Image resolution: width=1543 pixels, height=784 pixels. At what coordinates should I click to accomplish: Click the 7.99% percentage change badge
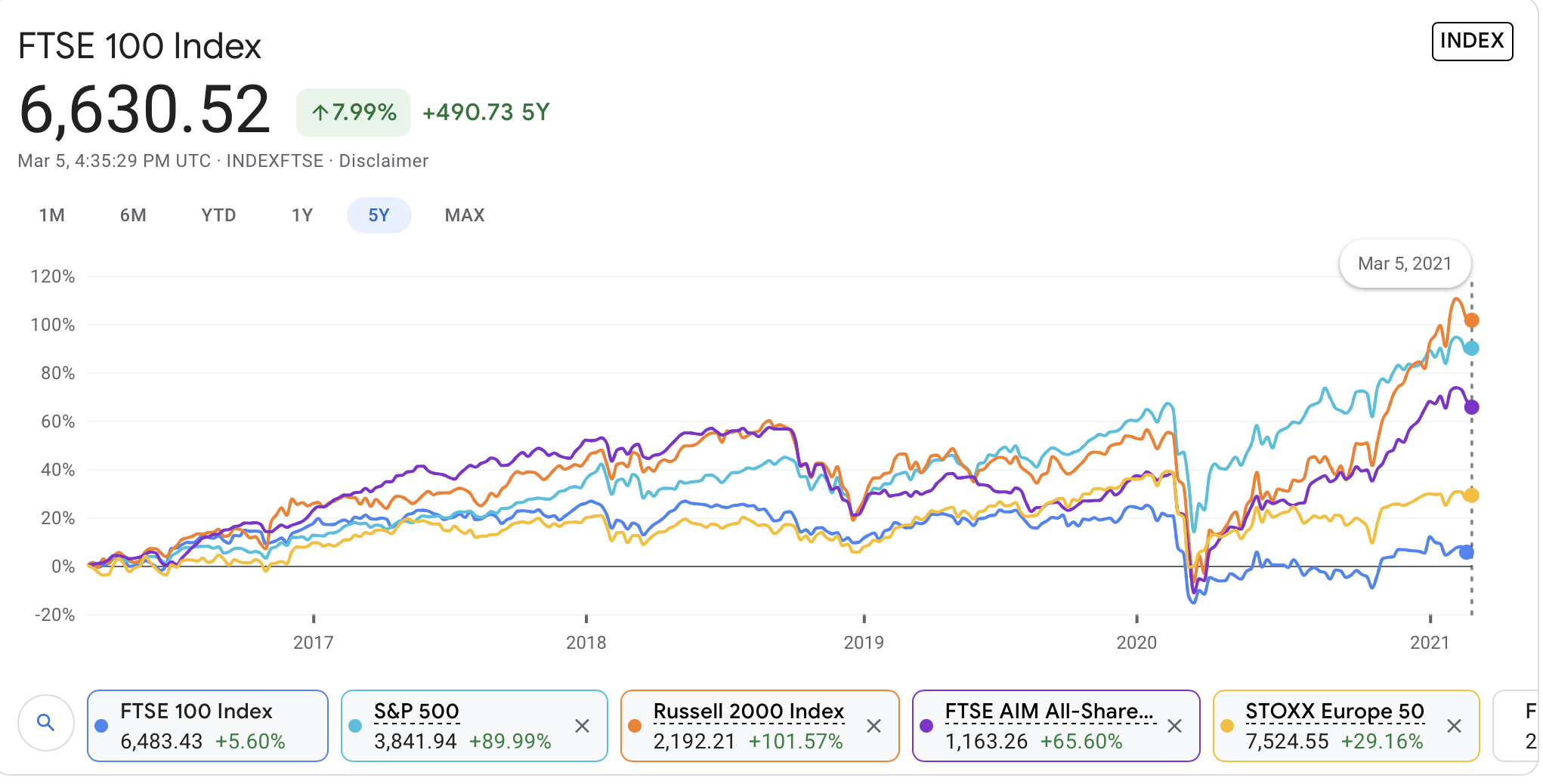353,113
